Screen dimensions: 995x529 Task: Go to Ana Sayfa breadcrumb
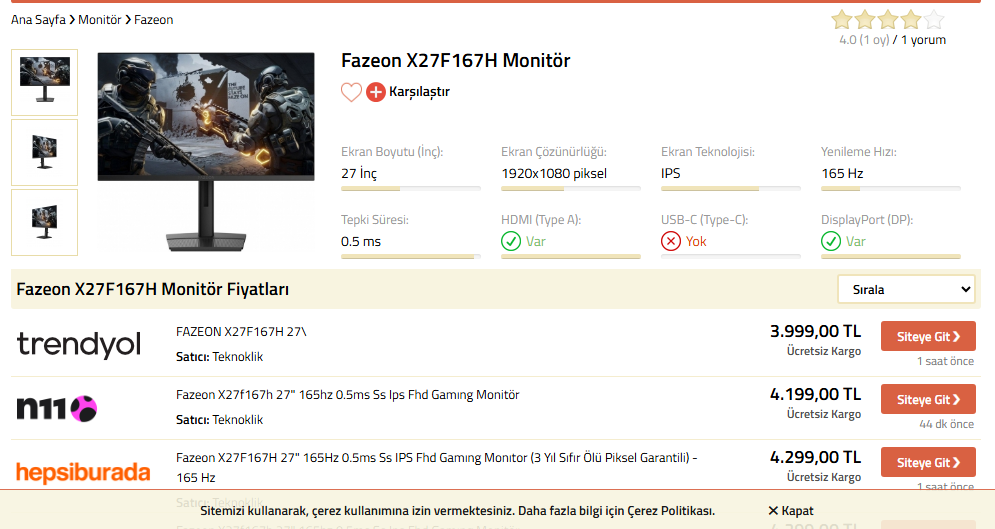tap(38, 20)
